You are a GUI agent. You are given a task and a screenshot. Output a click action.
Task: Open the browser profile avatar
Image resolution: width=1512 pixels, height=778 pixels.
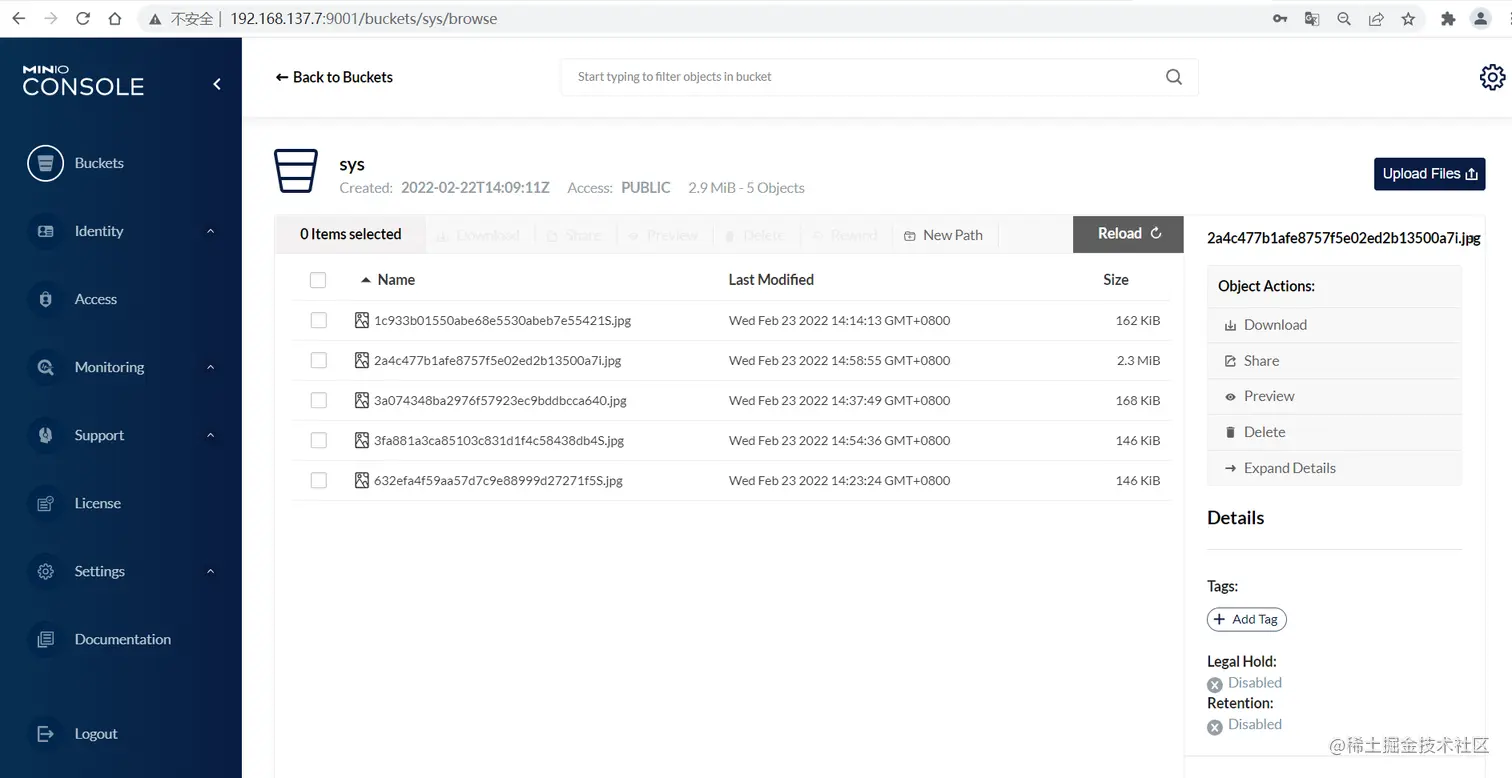point(1481,18)
